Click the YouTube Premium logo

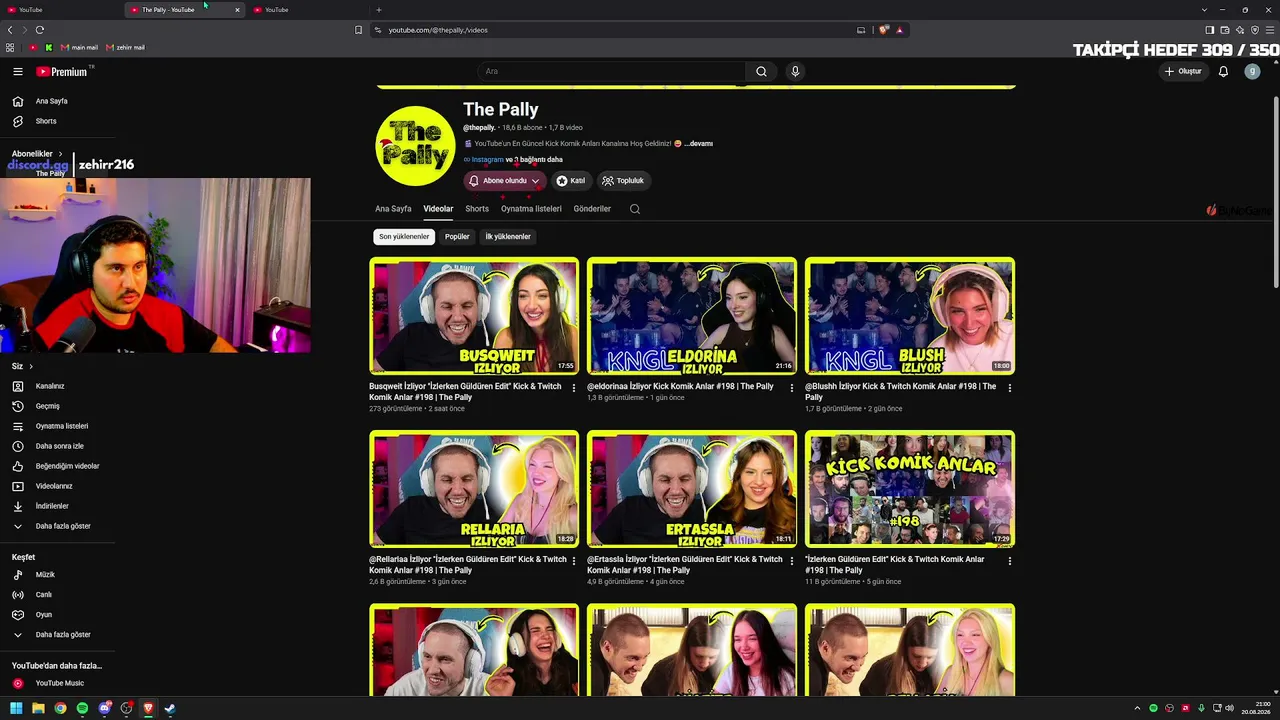pos(63,71)
